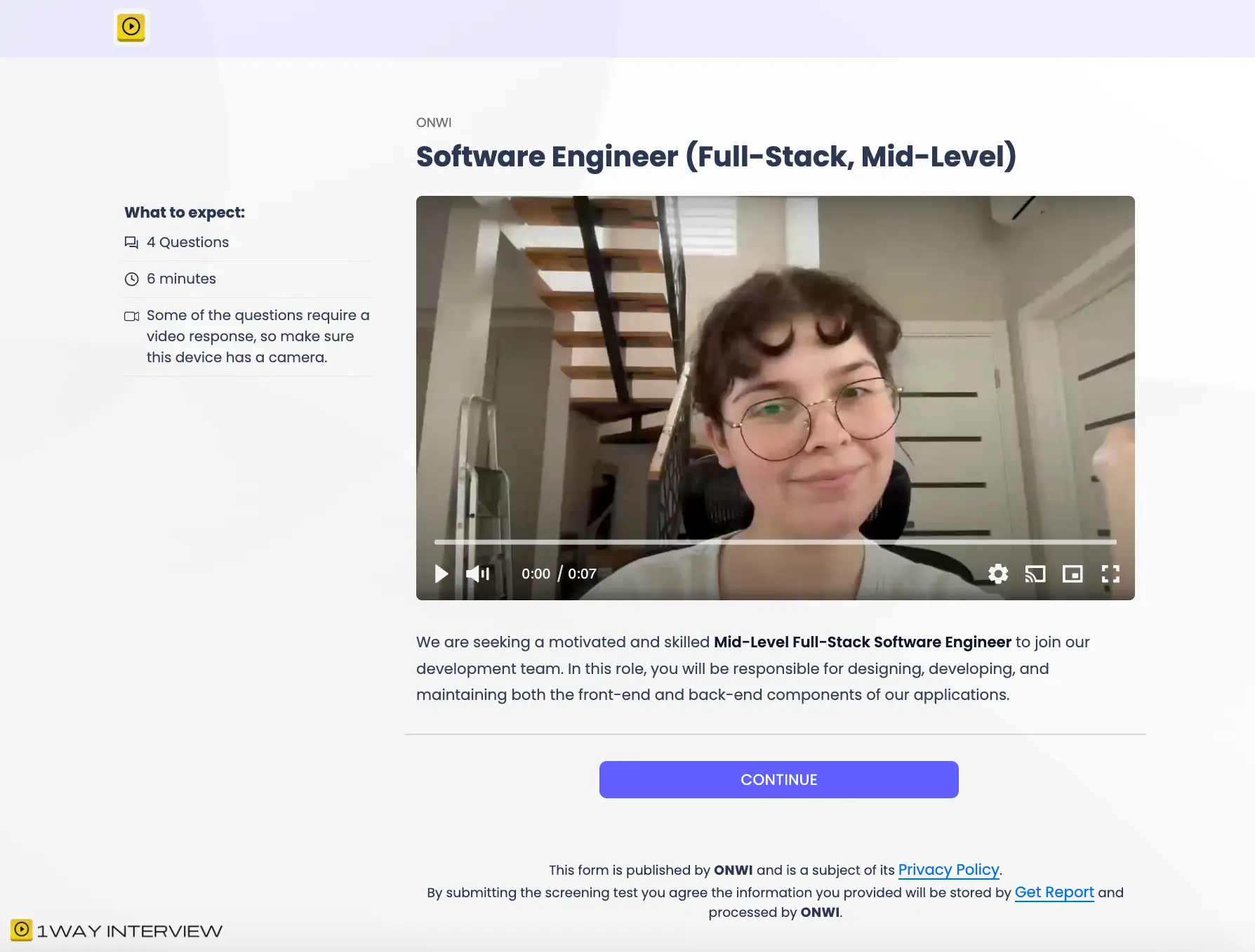The height and width of the screenshot is (952, 1255).
Task: Enter fullscreen video mode
Action: [1110, 574]
